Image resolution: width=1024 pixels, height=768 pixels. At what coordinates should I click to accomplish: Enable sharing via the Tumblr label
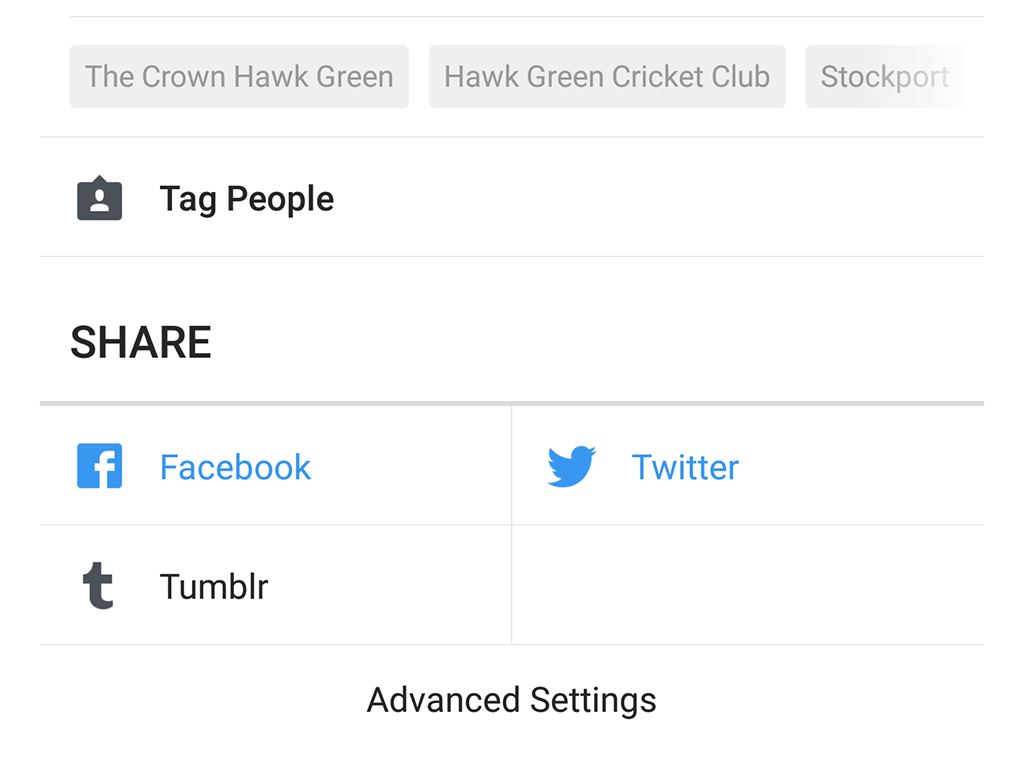tap(214, 586)
